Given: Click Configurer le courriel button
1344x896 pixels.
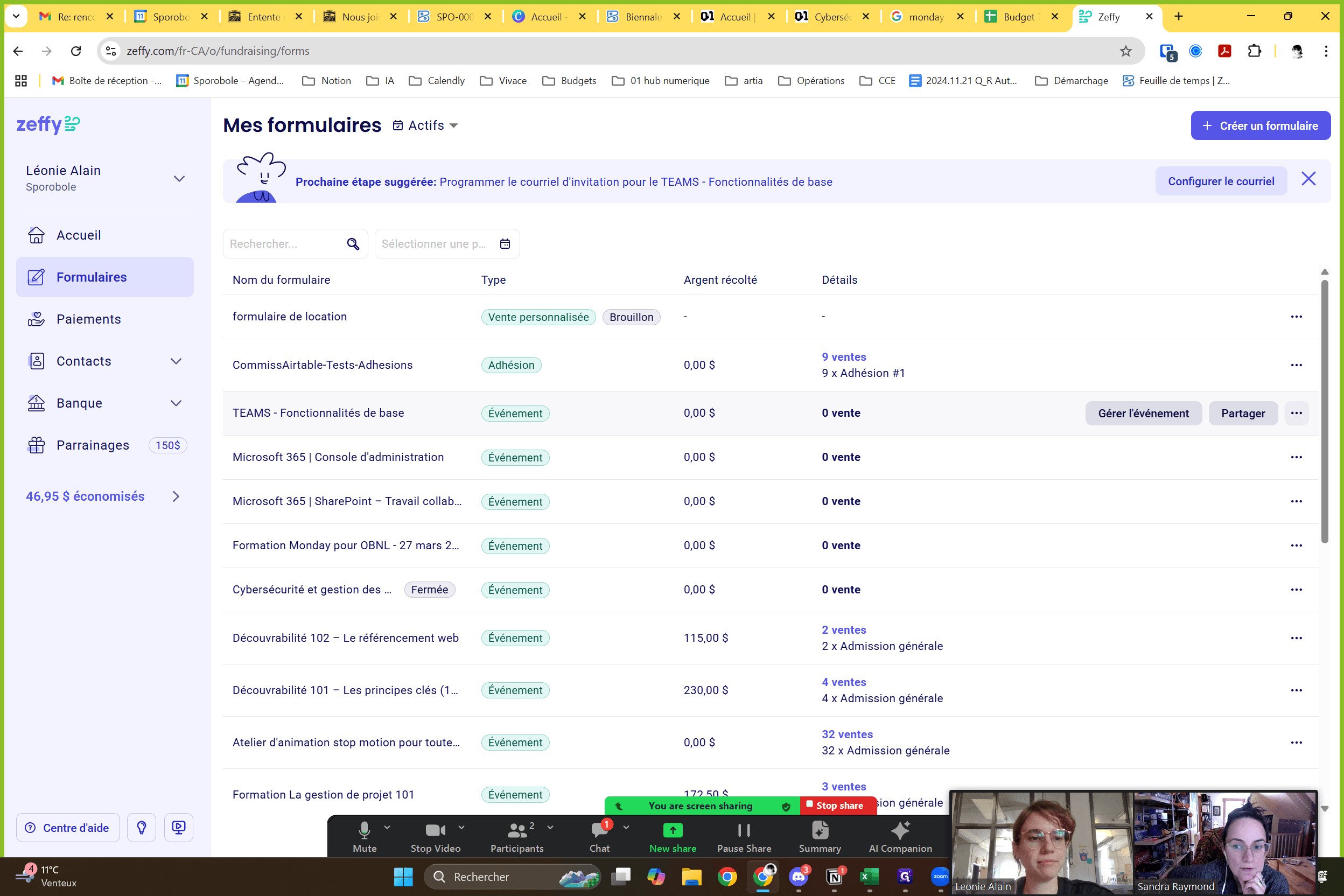Looking at the screenshot, I should coord(1221,181).
